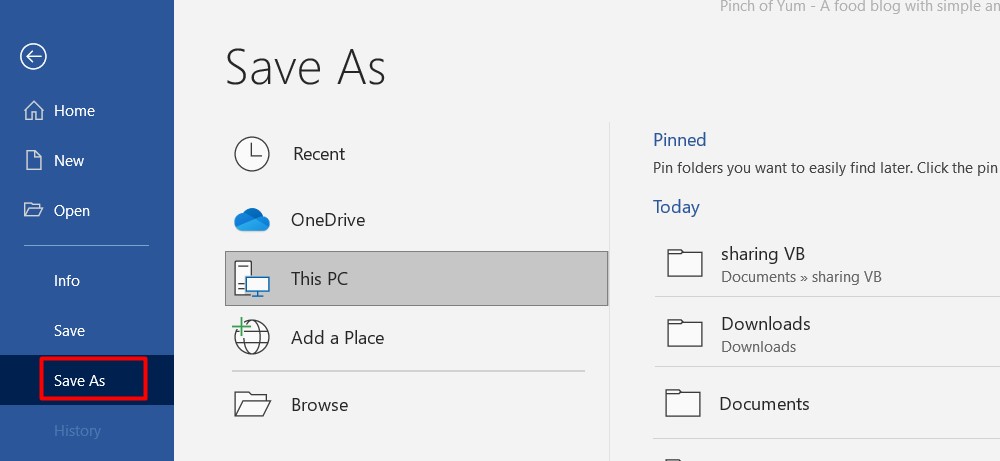Click the New document icon
Viewport: 1000px width, 461px height.
34,161
